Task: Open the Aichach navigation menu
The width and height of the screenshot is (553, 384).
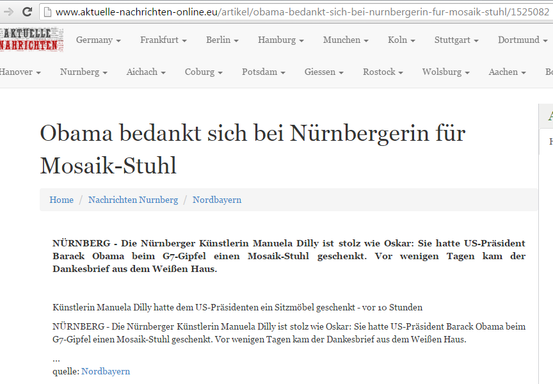Action: [146, 72]
